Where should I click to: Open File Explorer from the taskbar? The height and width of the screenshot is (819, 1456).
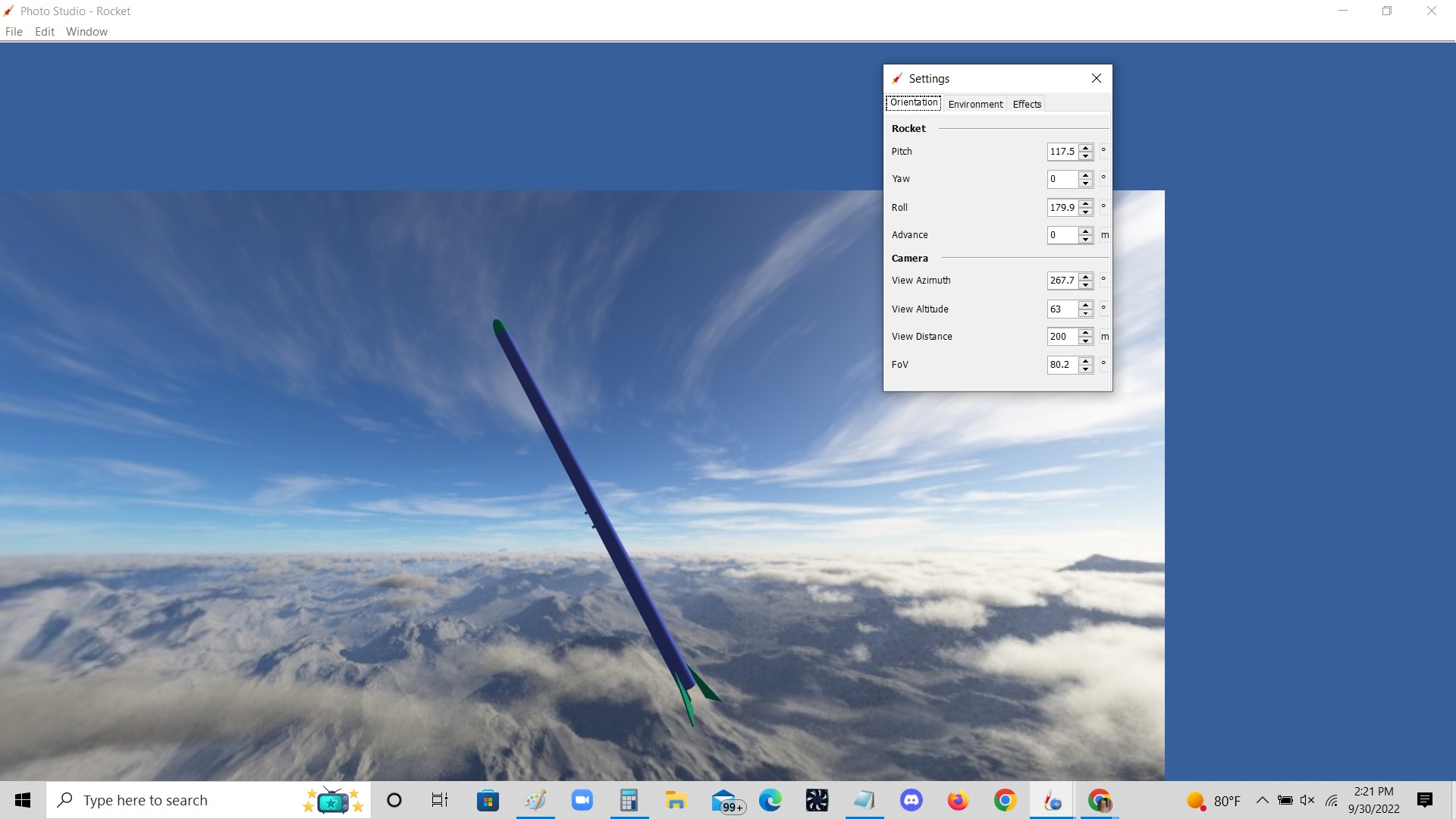point(676,800)
